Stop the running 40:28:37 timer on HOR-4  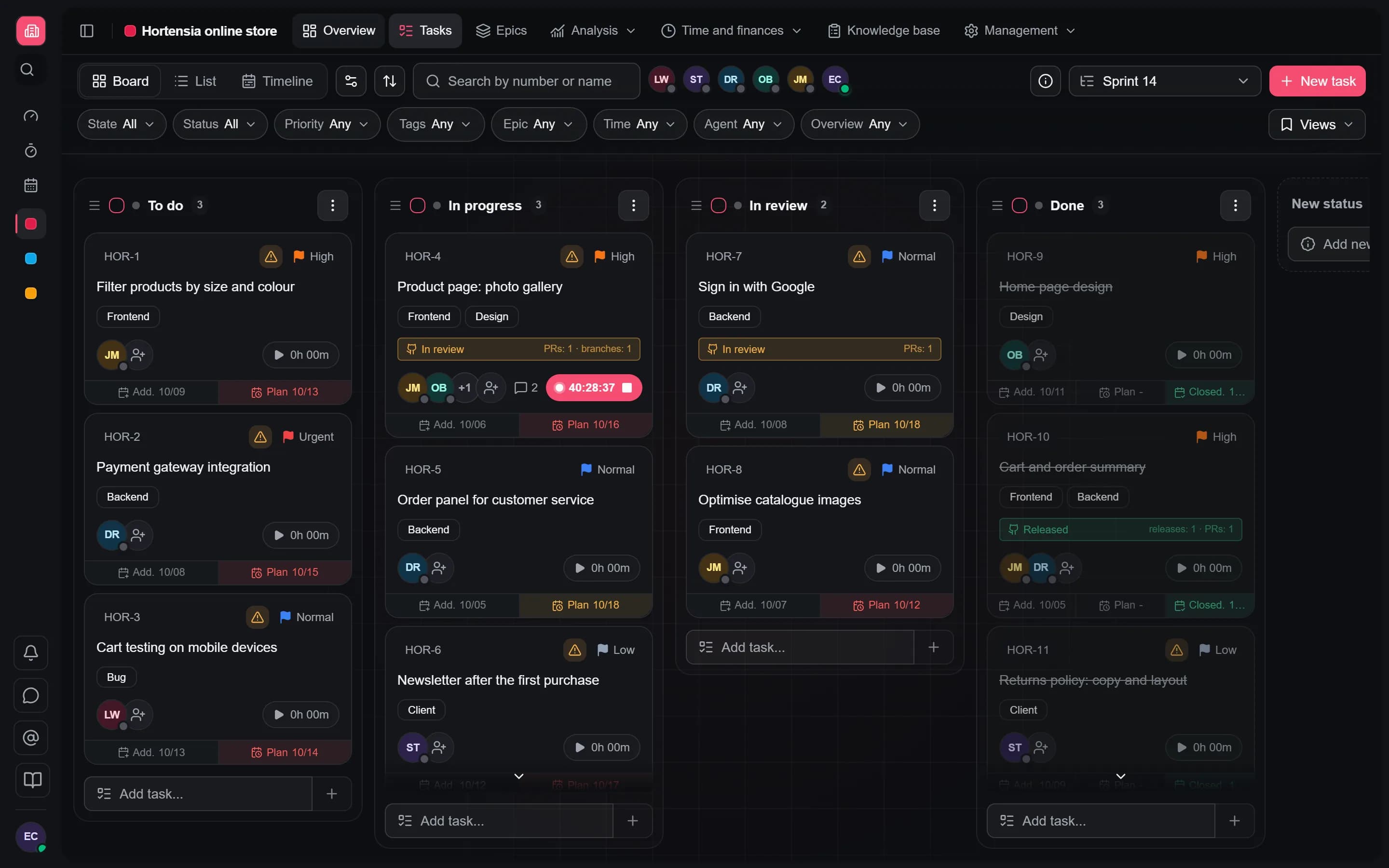[x=627, y=388]
